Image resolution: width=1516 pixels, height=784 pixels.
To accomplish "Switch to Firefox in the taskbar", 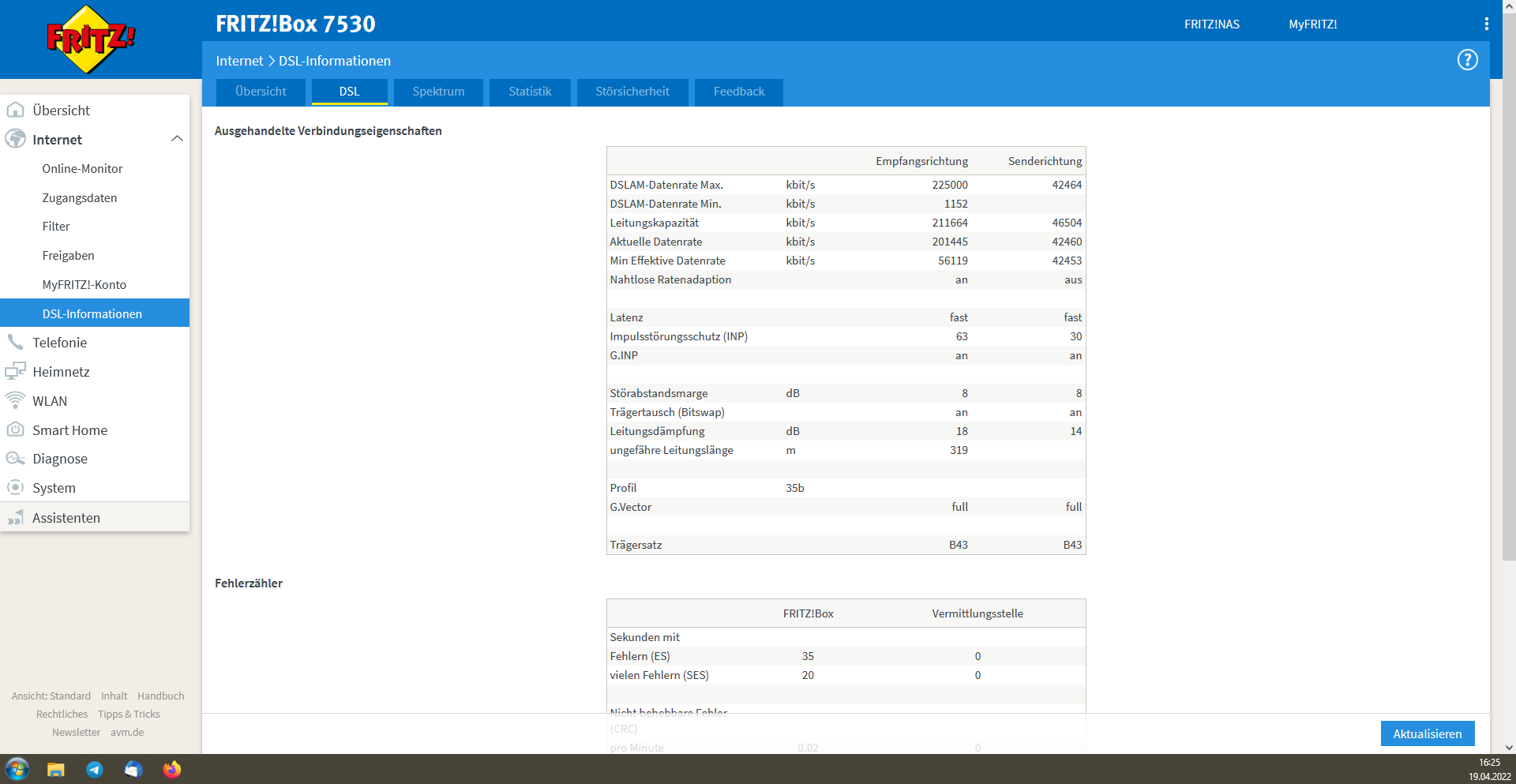I will tap(172, 769).
